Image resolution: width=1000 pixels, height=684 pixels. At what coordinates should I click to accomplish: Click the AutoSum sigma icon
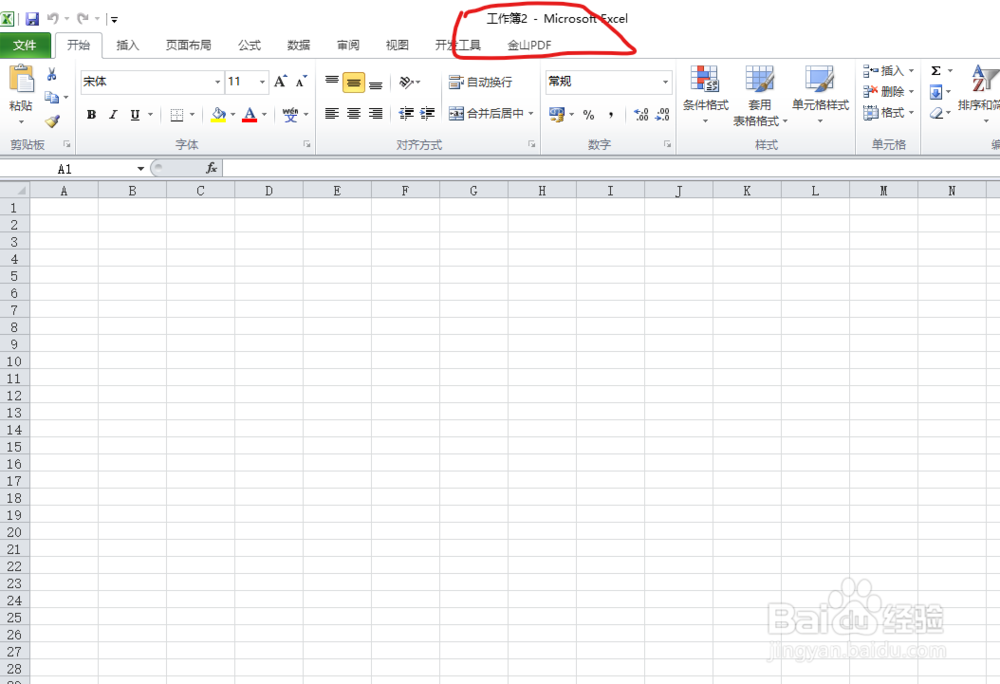click(x=936, y=71)
